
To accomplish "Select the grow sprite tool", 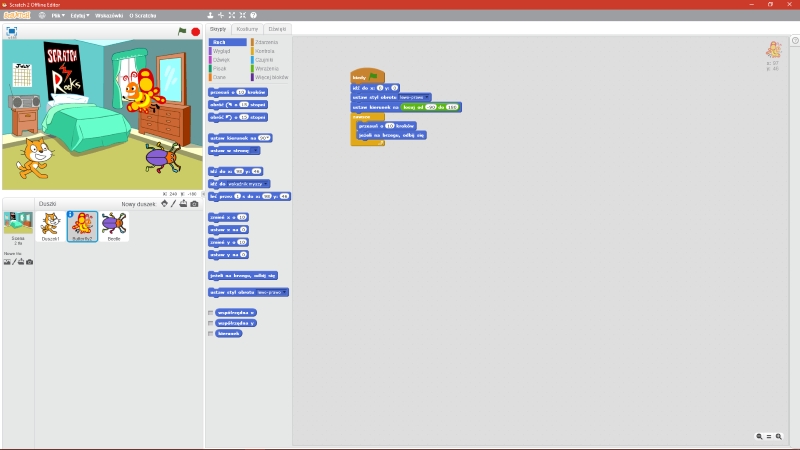I will coord(232,15).
